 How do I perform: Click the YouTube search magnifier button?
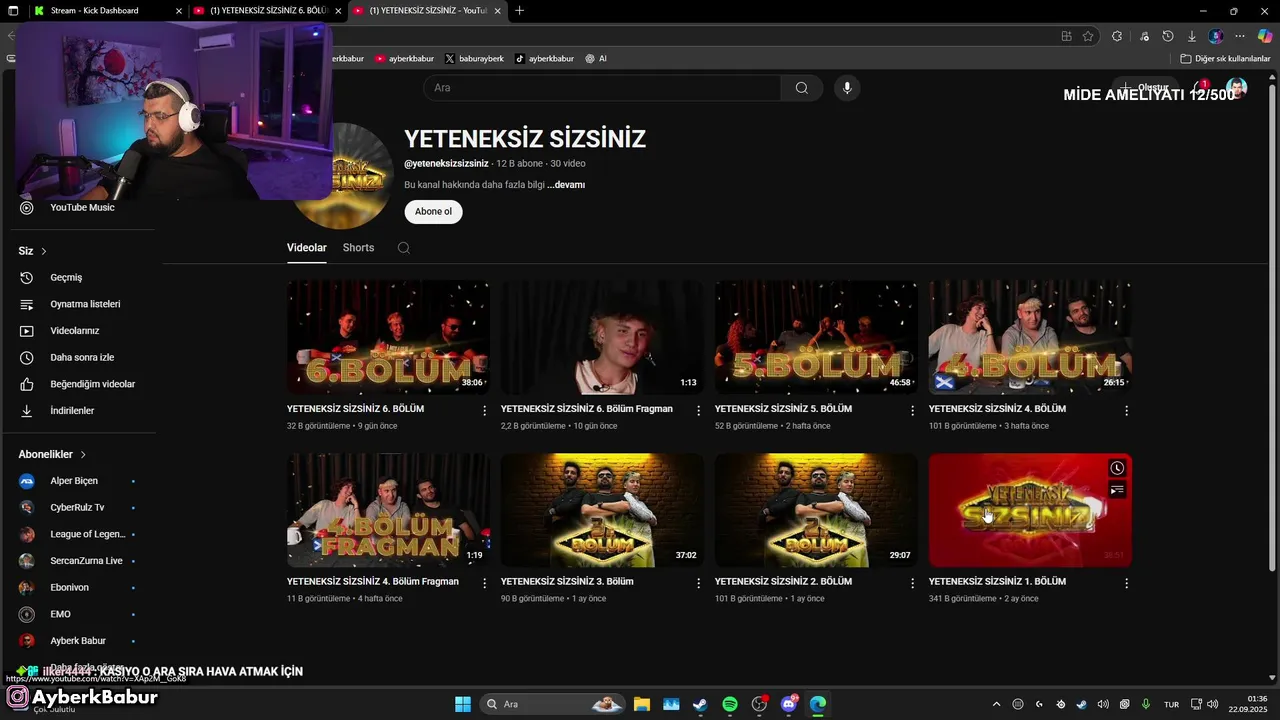tap(801, 88)
